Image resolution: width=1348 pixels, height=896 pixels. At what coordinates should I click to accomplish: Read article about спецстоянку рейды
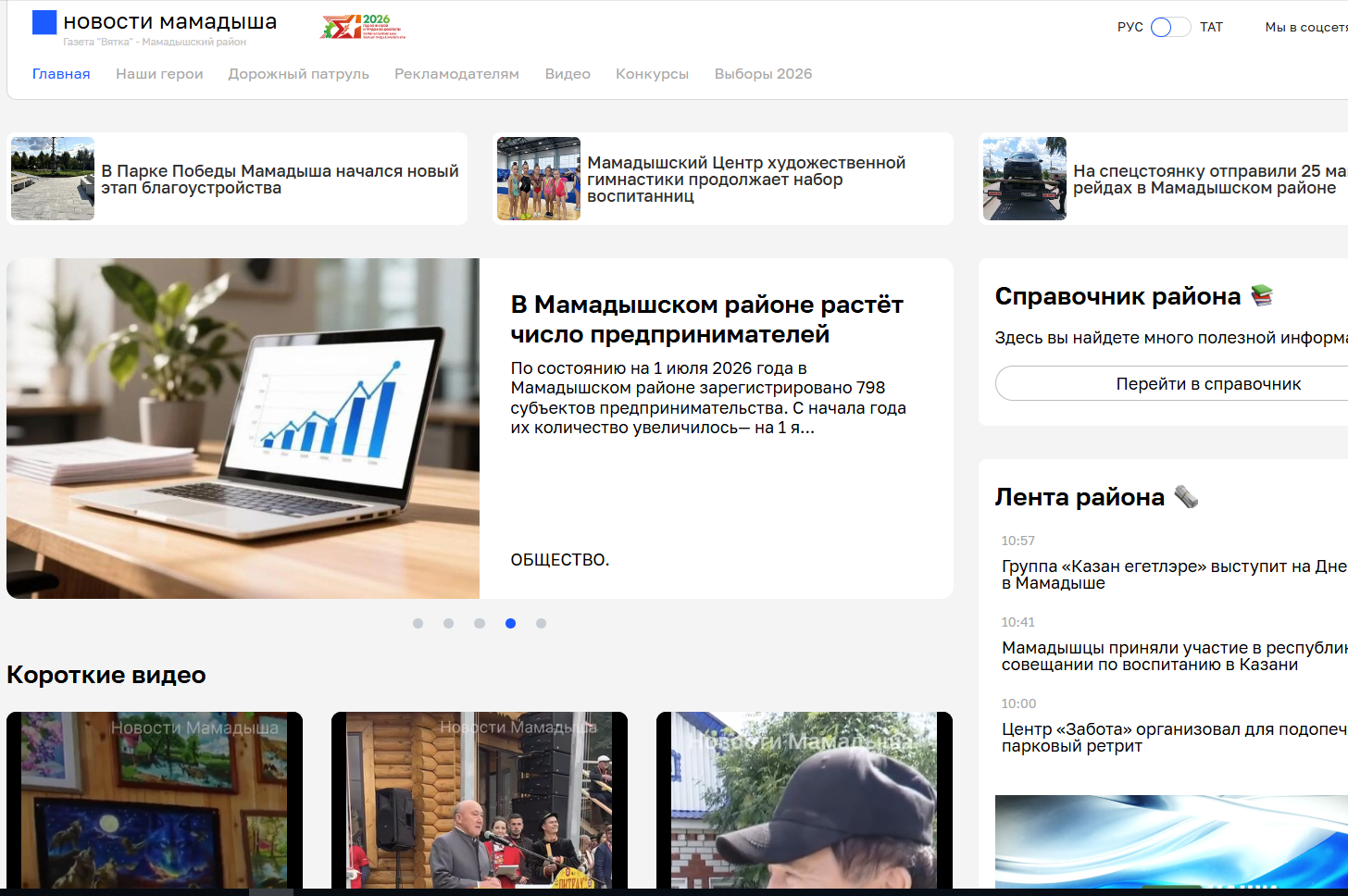1210,180
